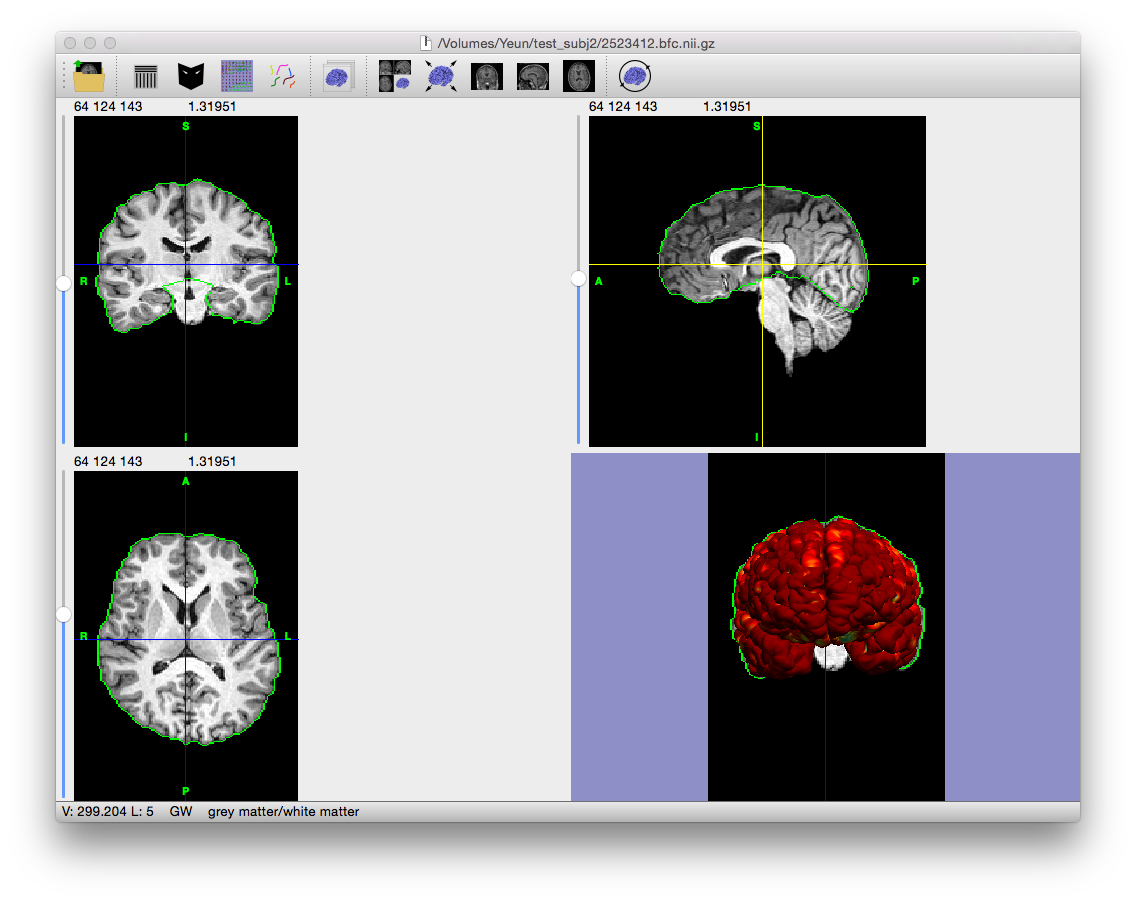Switch to the four-panel view layout icon
1136x902 pixels.
pos(394,76)
